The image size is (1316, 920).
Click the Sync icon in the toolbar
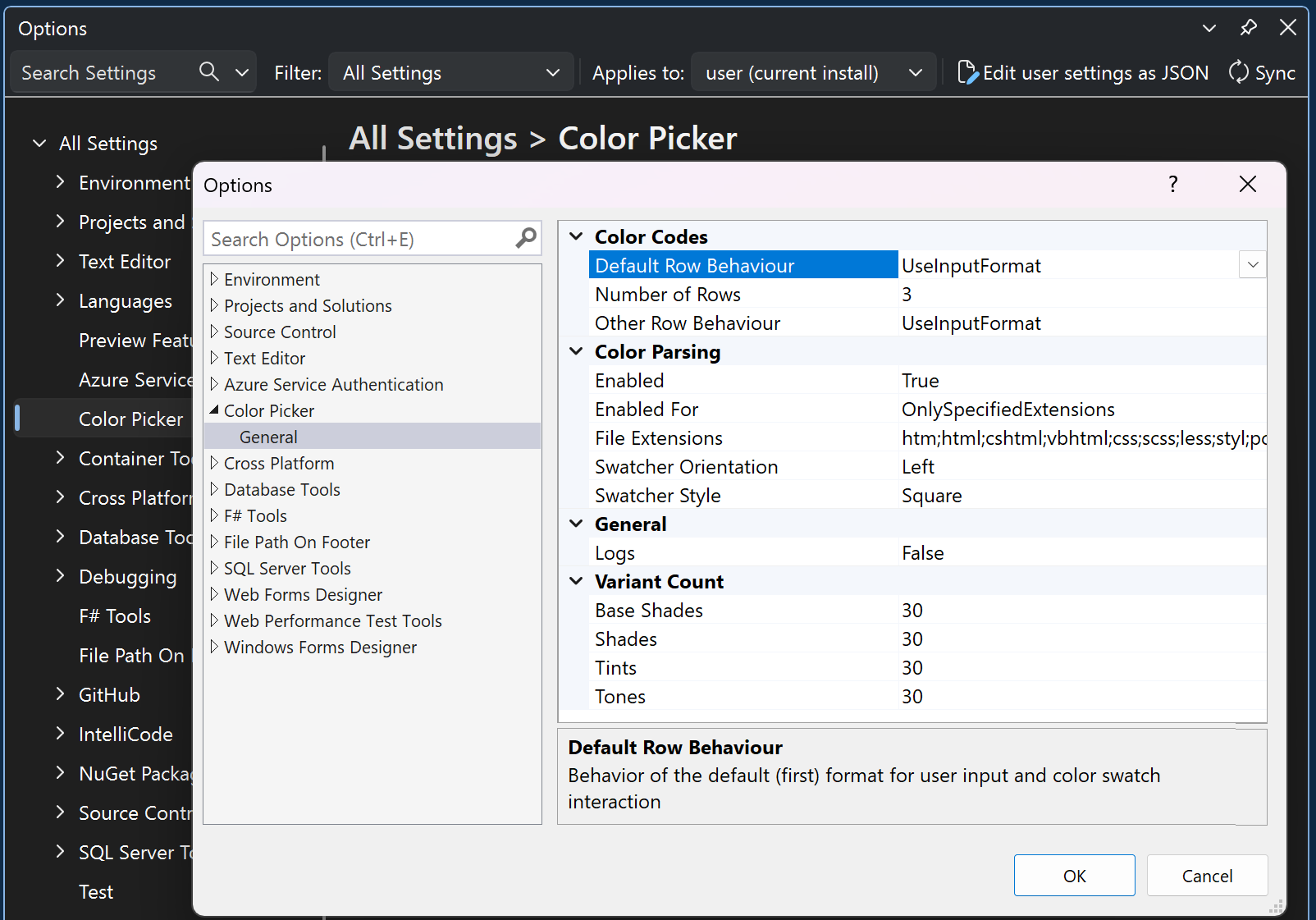(x=1238, y=72)
